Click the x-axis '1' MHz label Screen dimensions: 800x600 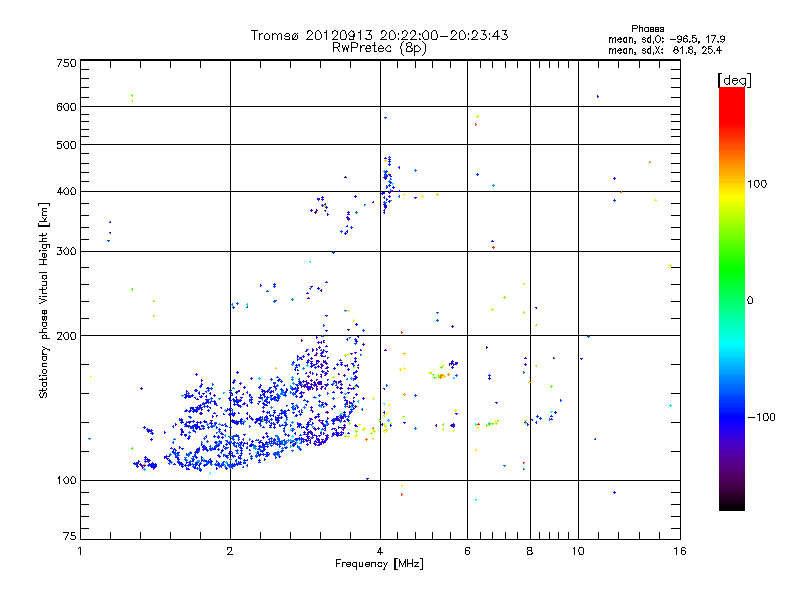point(80,551)
